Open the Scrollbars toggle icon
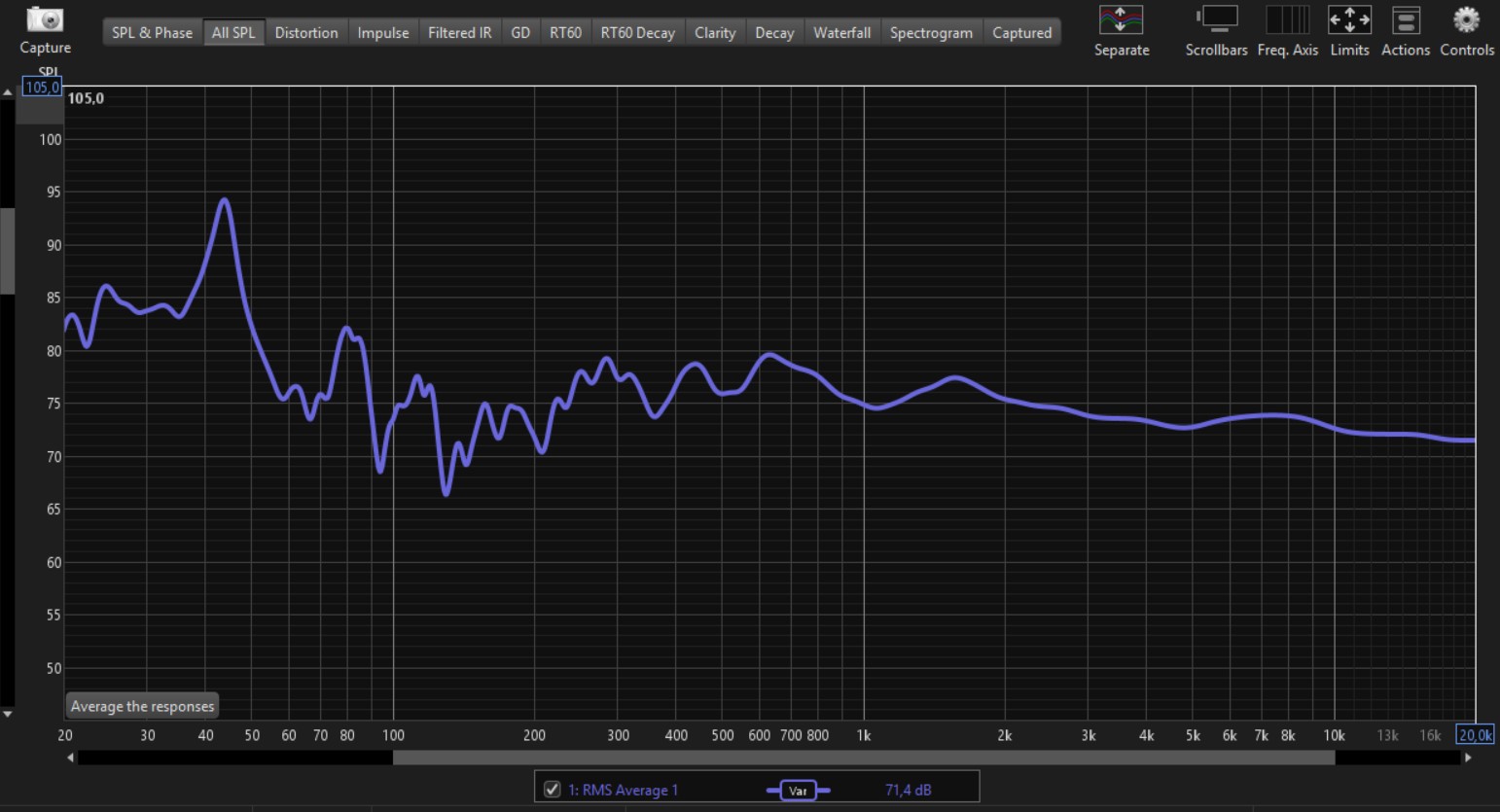The height and width of the screenshot is (812, 1500). tap(1216, 20)
